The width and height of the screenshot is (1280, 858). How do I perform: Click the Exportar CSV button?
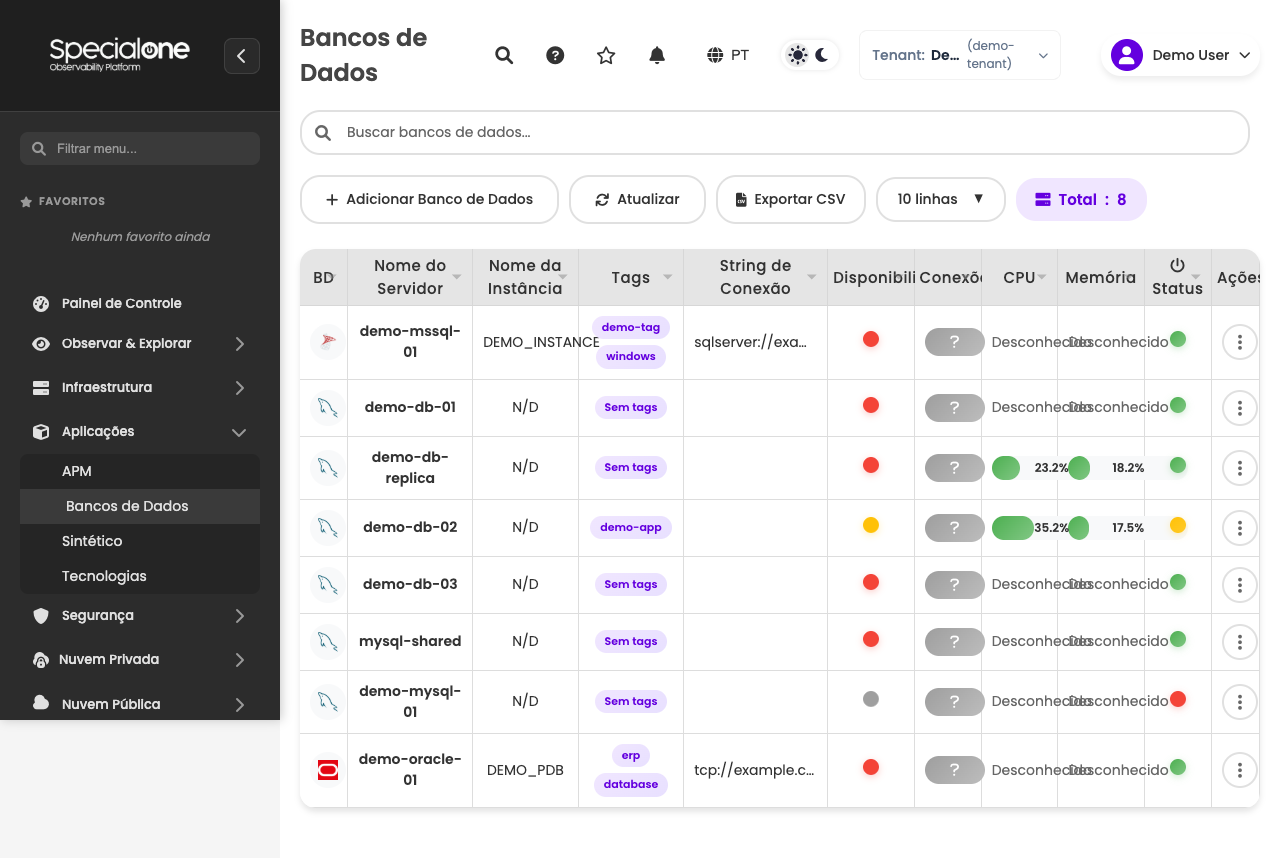(791, 199)
